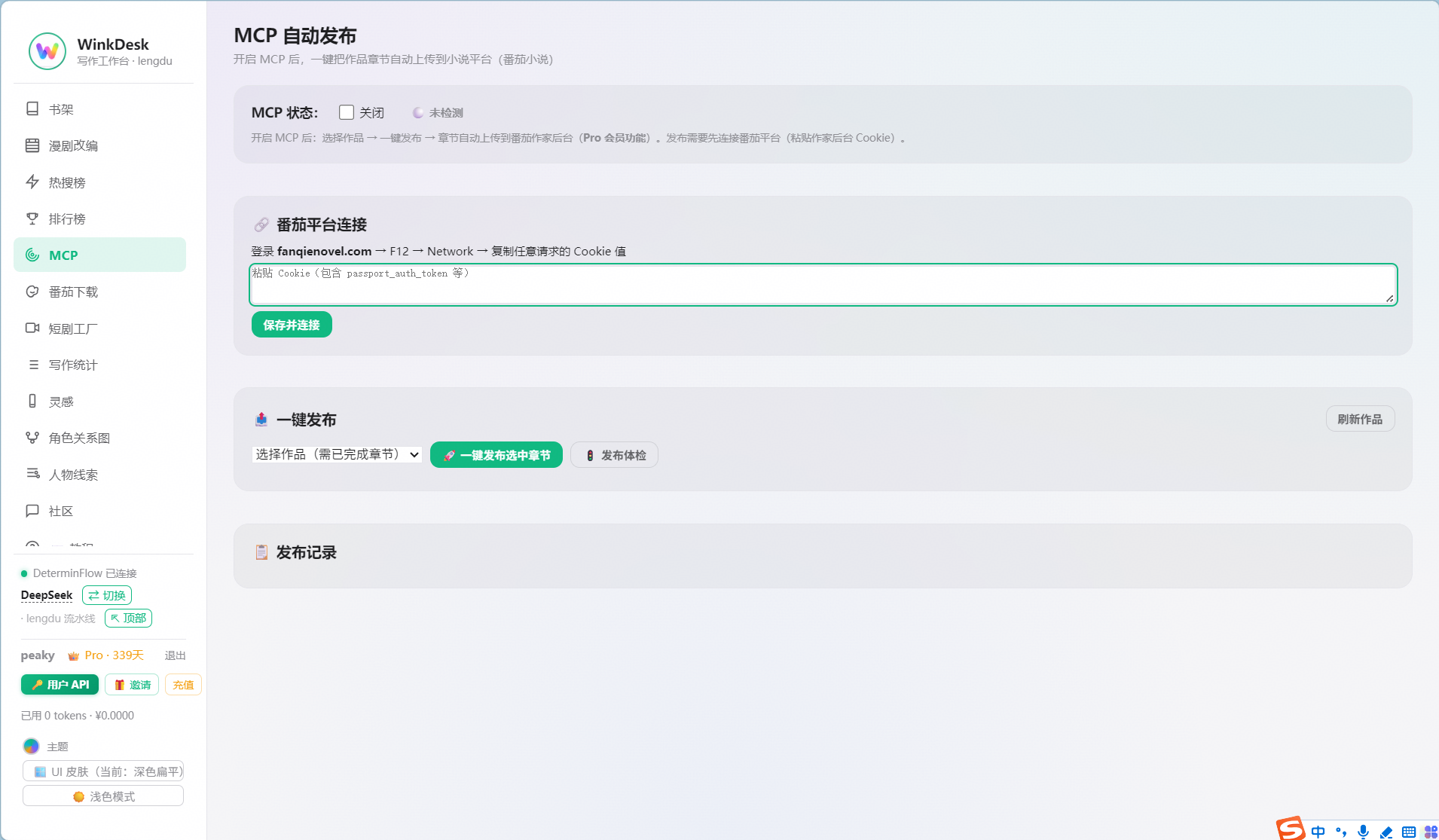
Task: Click the 切换 model switch button
Action: pyautogui.click(x=107, y=595)
